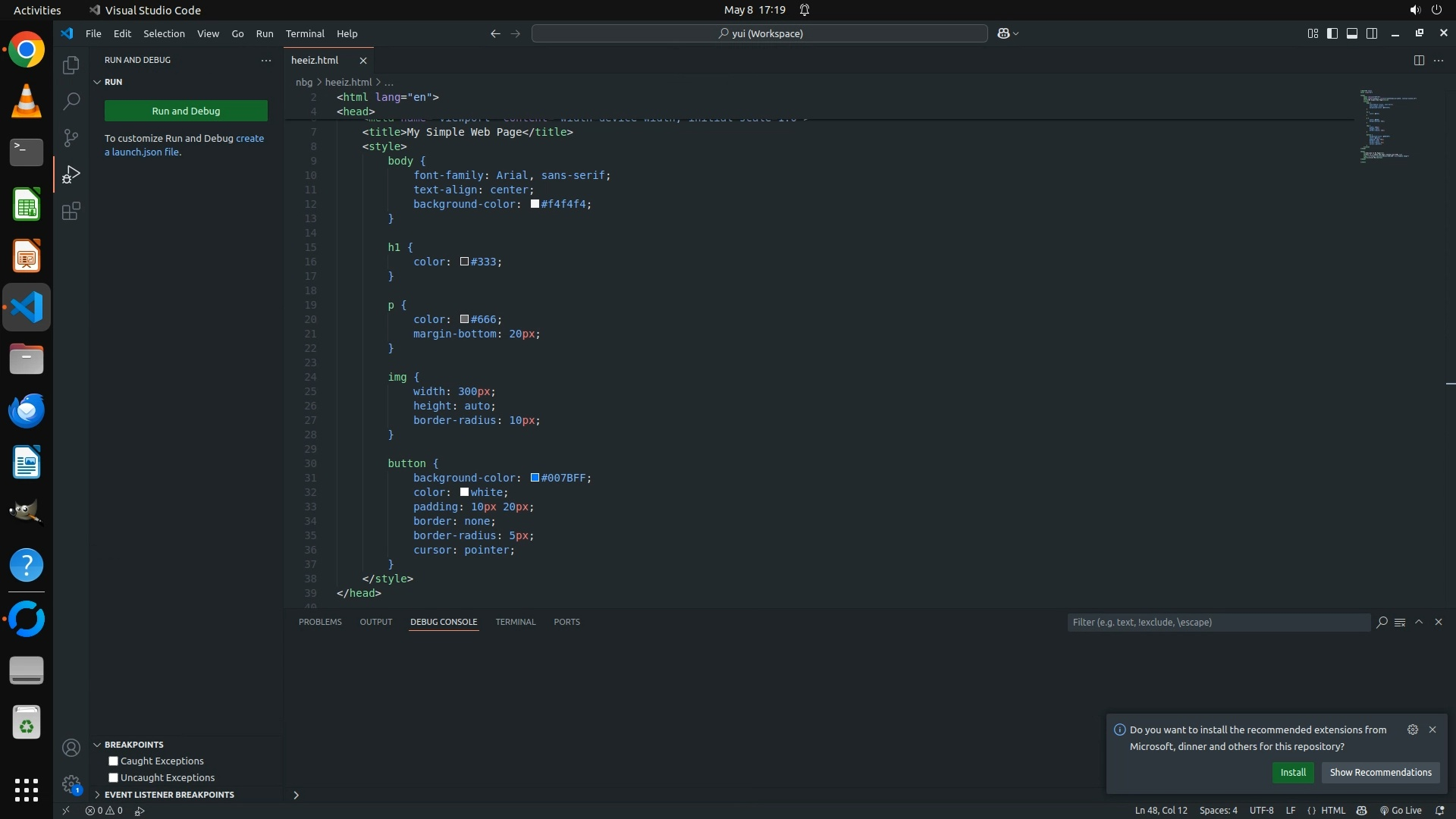The width and height of the screenshot is (1456, 819).
Task: Open the Explorer view in activity bar
Action: click(71, 65)
